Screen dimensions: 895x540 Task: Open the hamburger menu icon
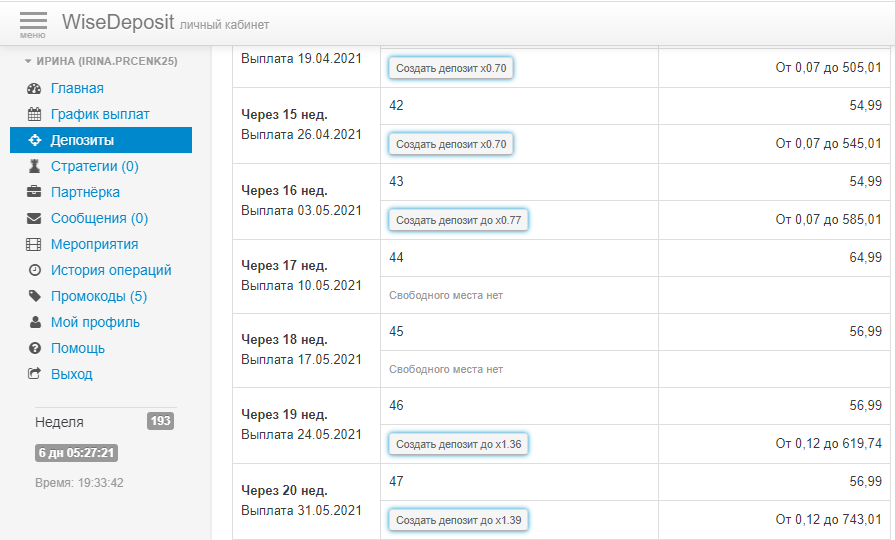tap(33, 23)
